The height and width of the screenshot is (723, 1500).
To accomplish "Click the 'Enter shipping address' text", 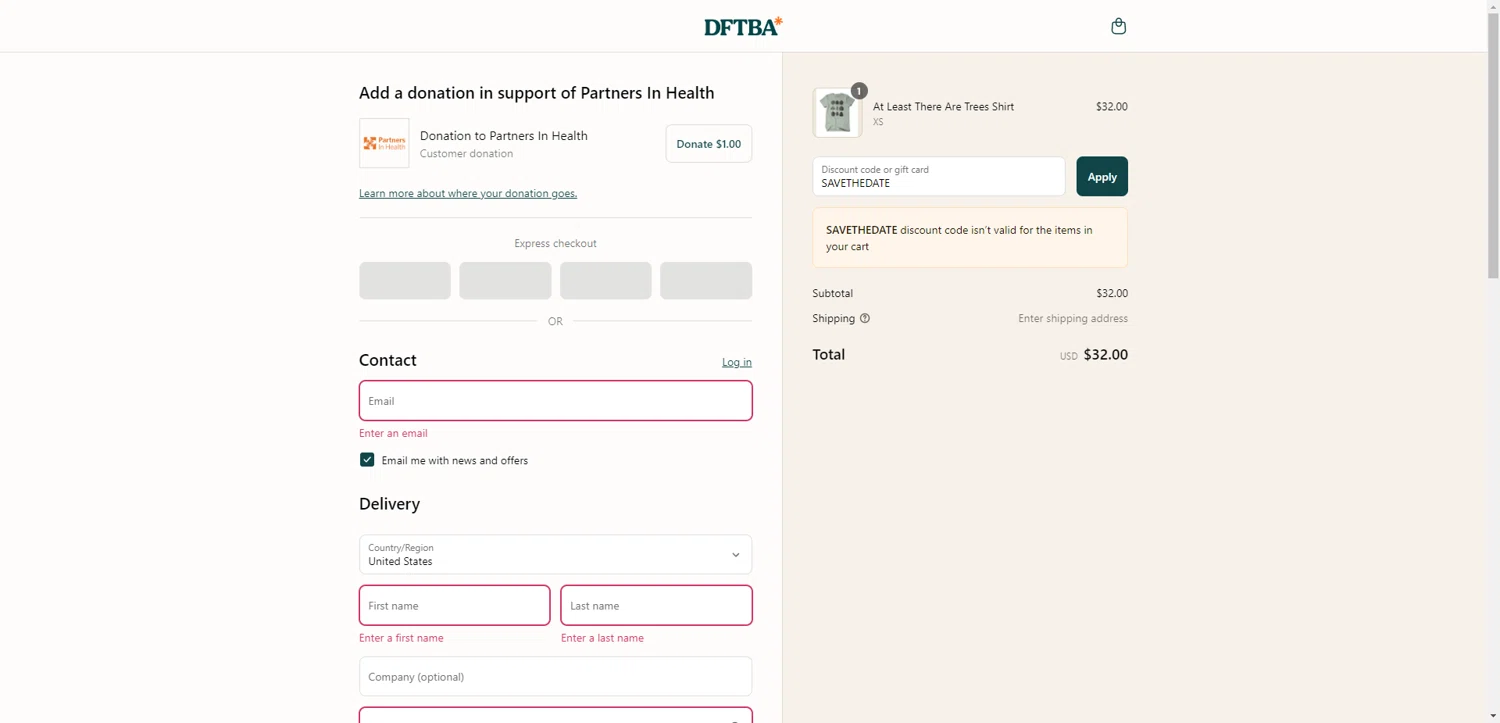I will (1073, 318).
